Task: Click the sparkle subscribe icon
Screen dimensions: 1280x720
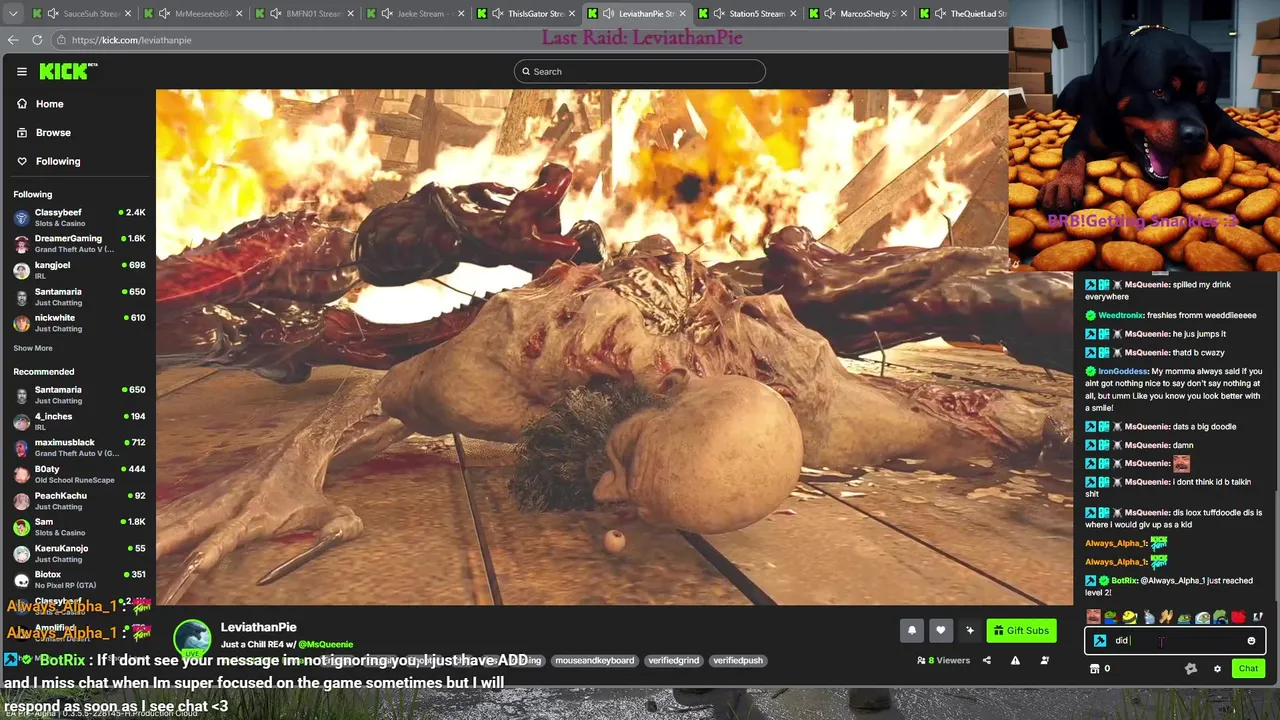Action: pos(969,630)
